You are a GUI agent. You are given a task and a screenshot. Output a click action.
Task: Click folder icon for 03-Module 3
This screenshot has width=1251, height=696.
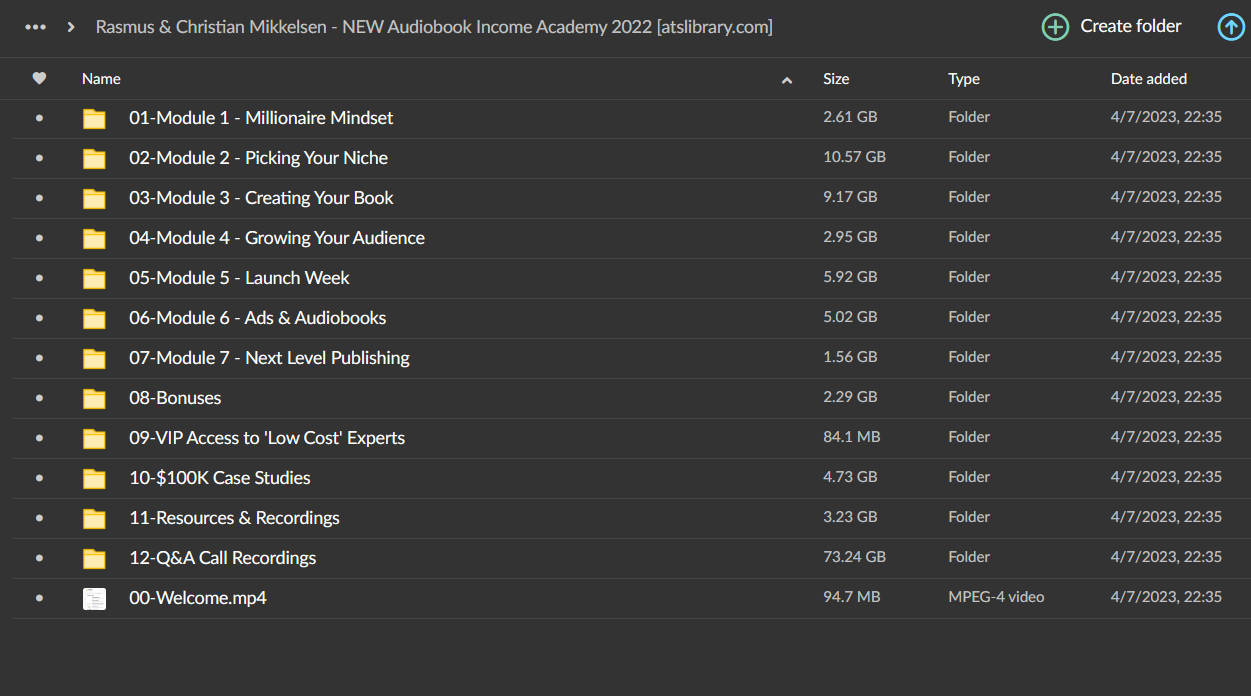[94, 199]
